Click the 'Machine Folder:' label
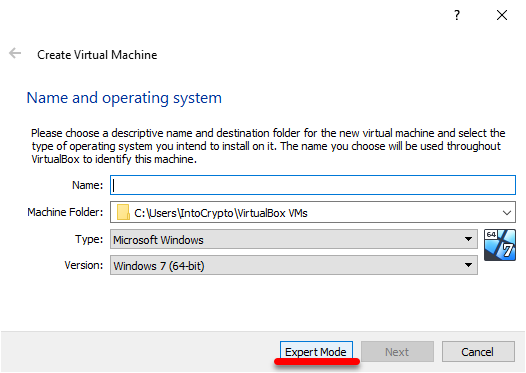526x373 pixels. (x=65, y=212)
